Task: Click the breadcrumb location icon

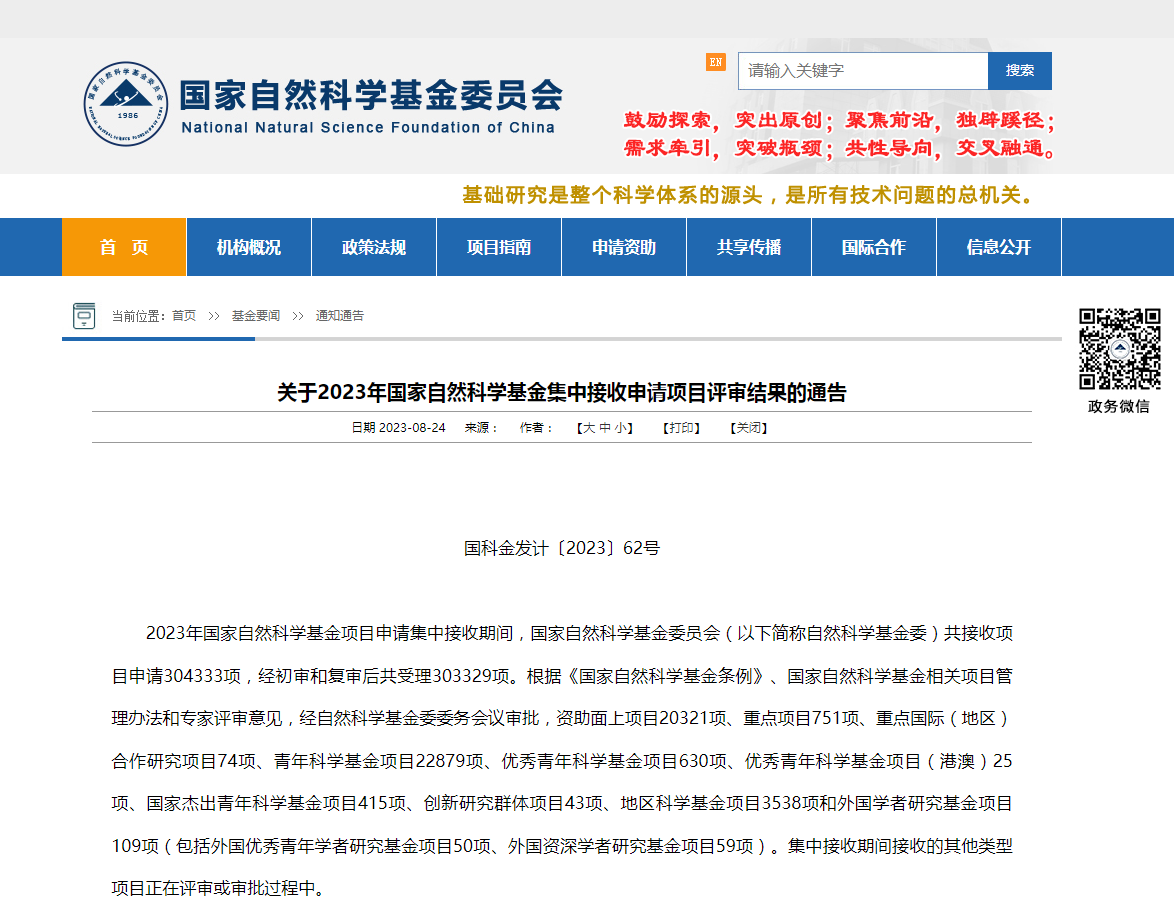Action: click(x=84, y=316)
